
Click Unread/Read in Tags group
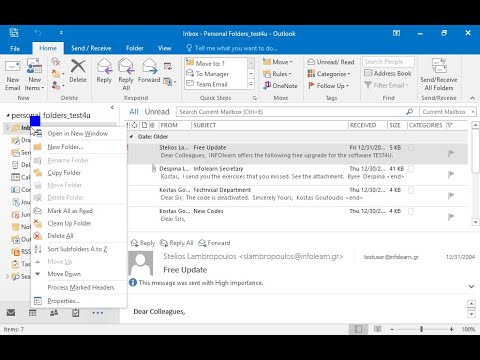click(331, 62)
